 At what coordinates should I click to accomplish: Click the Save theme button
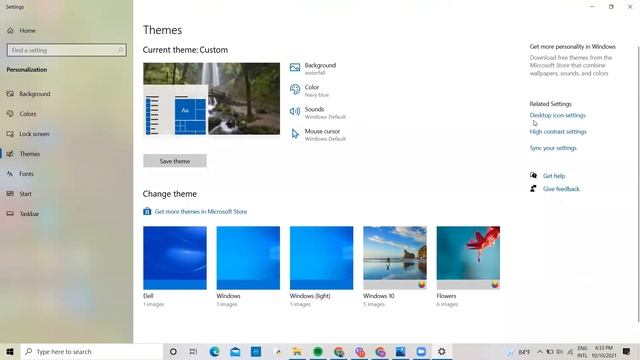click(x=175, y=161)
